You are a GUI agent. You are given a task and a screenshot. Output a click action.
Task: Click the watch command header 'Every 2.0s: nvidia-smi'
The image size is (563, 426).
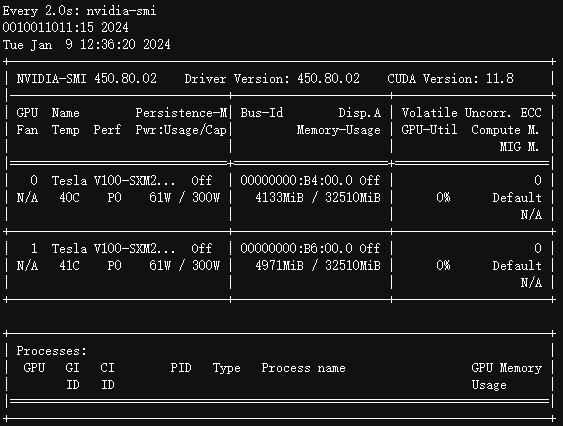tap(79, 11)
